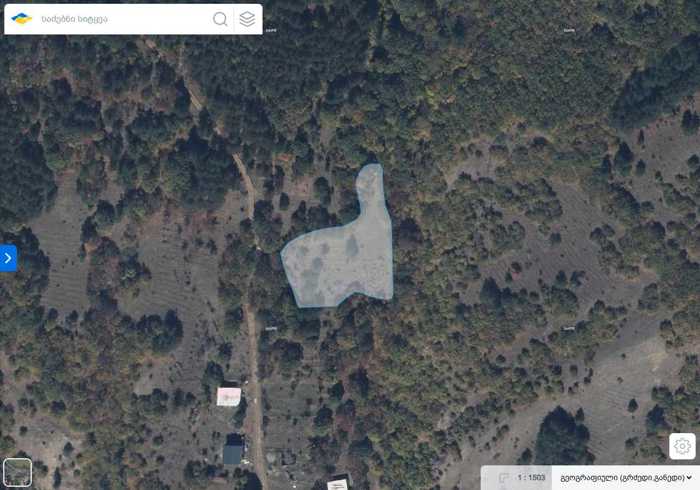Screen dimensions: 700x490
Task: Click the small map label below the parcel
Action: [x=271, y=328]
